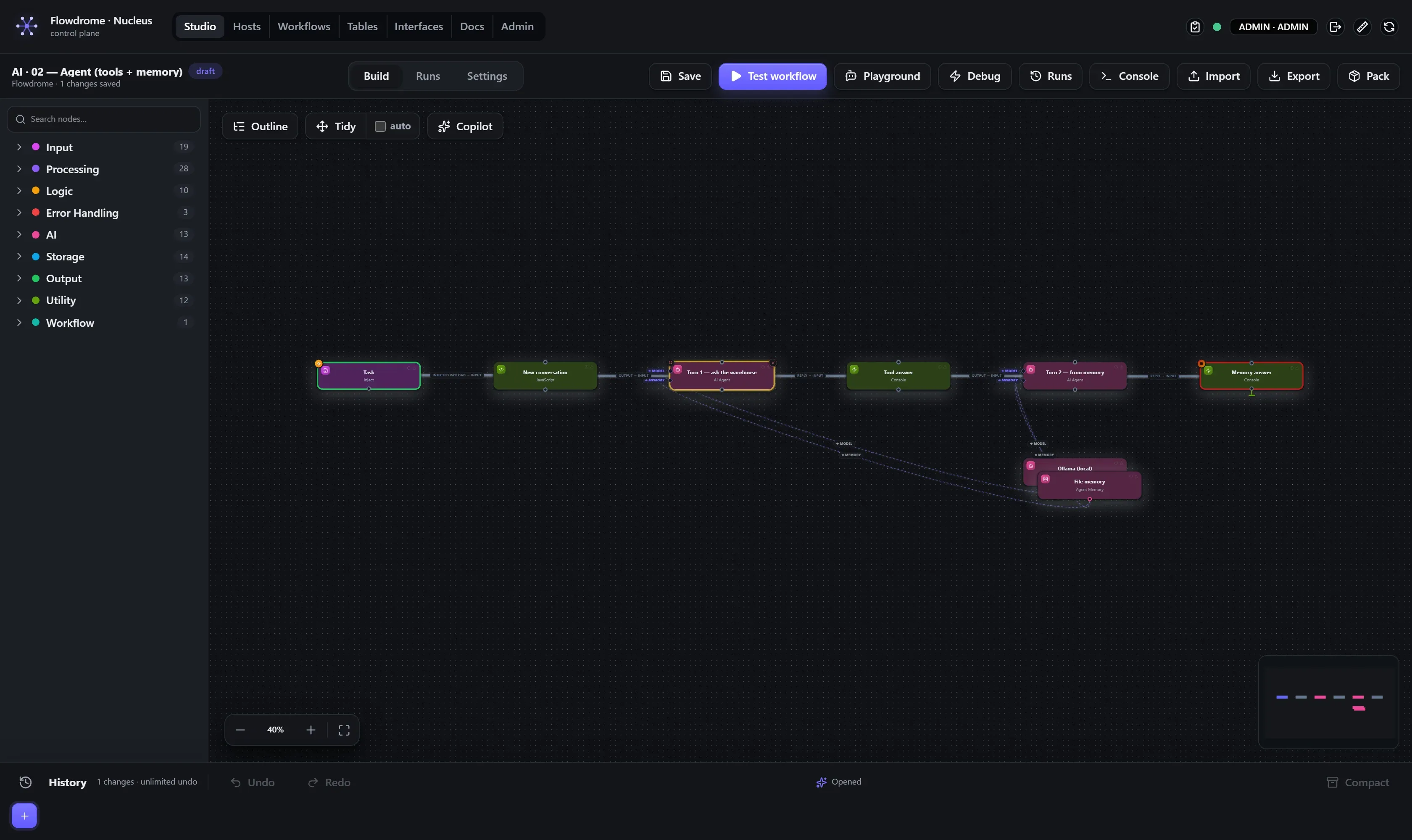Click the green connection status dot

(x=1217, y=26)
